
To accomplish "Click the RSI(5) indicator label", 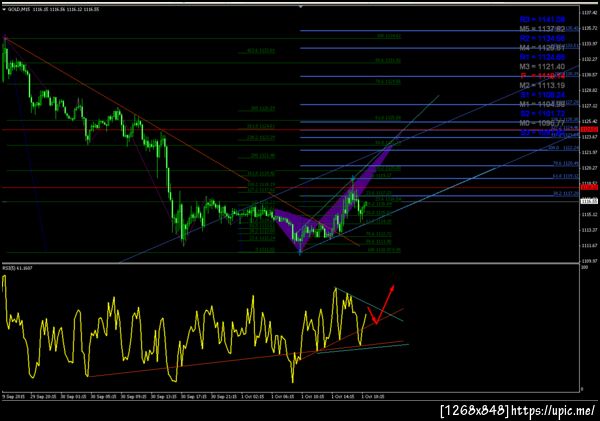I will pyautogui.click(x=17, y=268).
